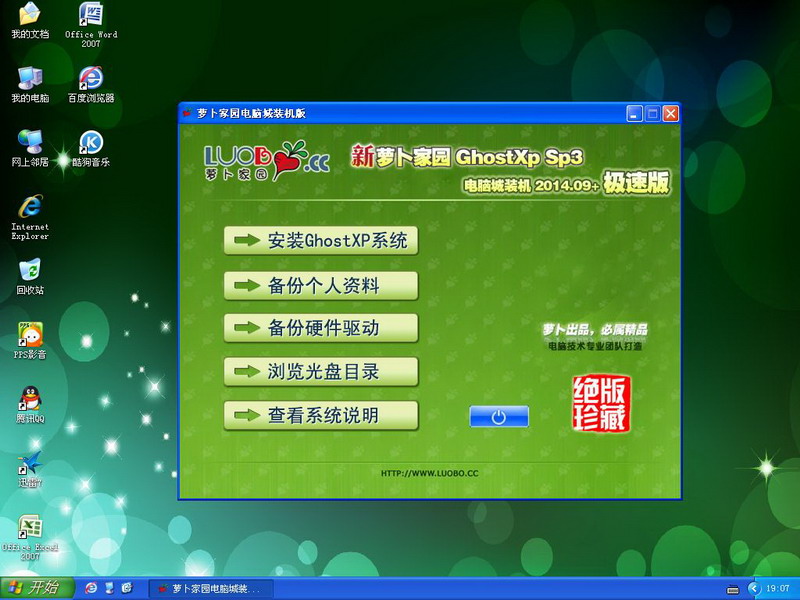Launch Office Excel 2007 shortcut
The height and width of the screenshot is (600, 800).
coord(30,538)
